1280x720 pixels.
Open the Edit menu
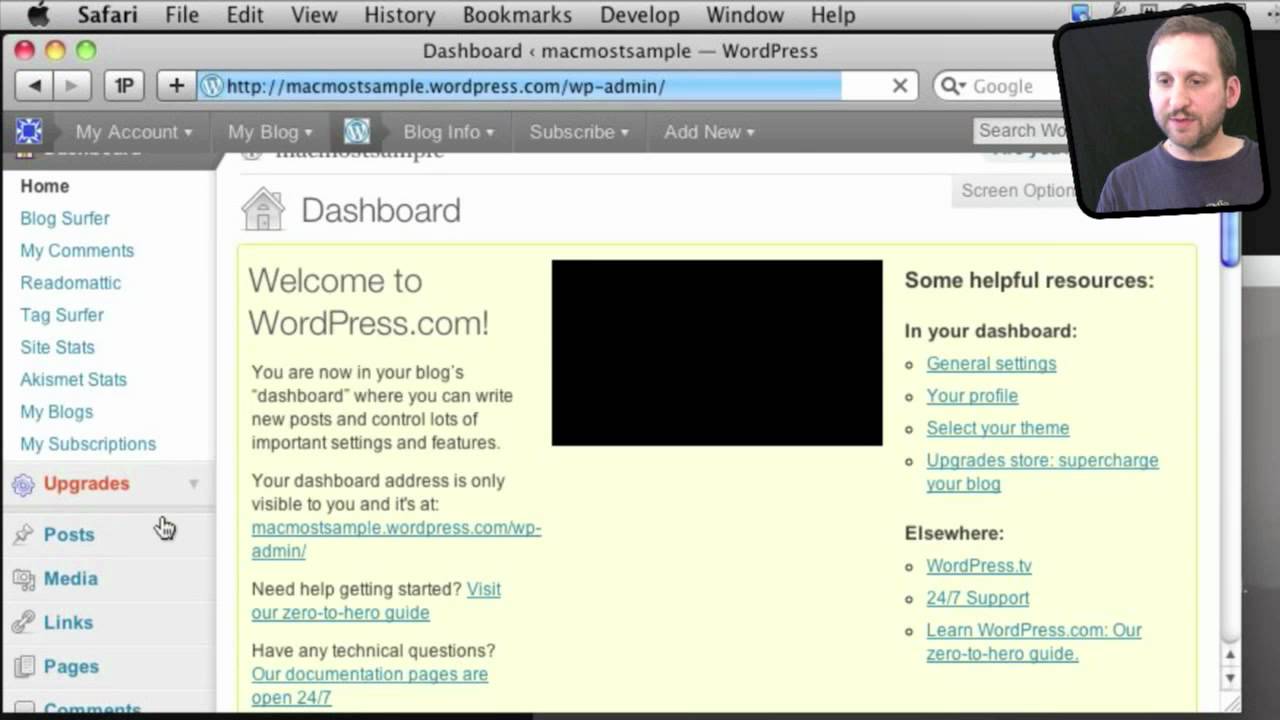click(245, 15)
